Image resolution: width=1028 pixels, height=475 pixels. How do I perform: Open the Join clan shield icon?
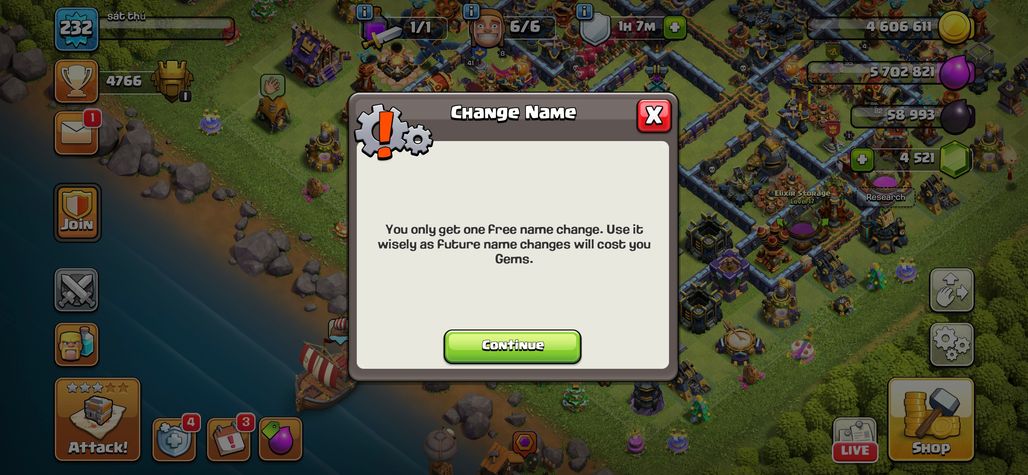pyautogui.click(x=77, y=212)
